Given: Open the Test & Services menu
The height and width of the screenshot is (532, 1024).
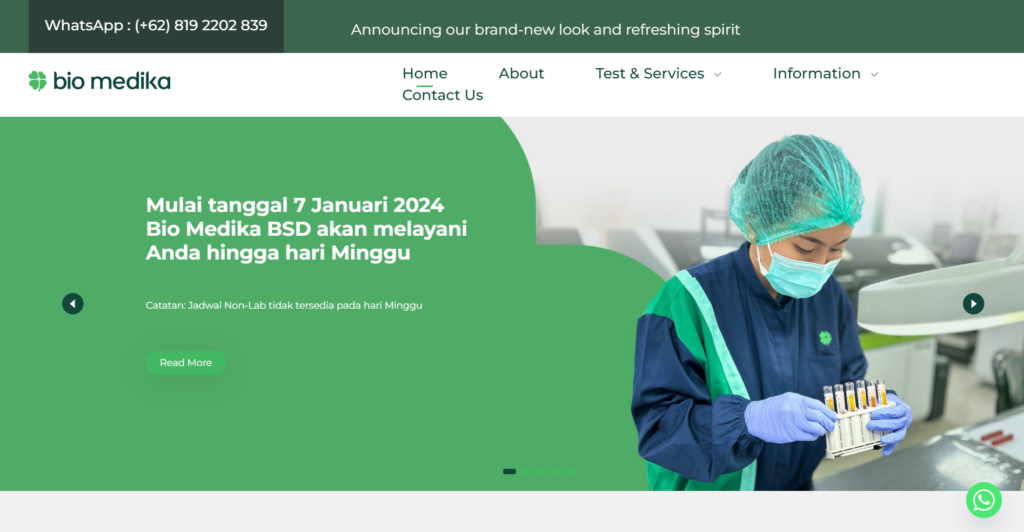Looking at the screenshot, I should click(x=650, y=74).
